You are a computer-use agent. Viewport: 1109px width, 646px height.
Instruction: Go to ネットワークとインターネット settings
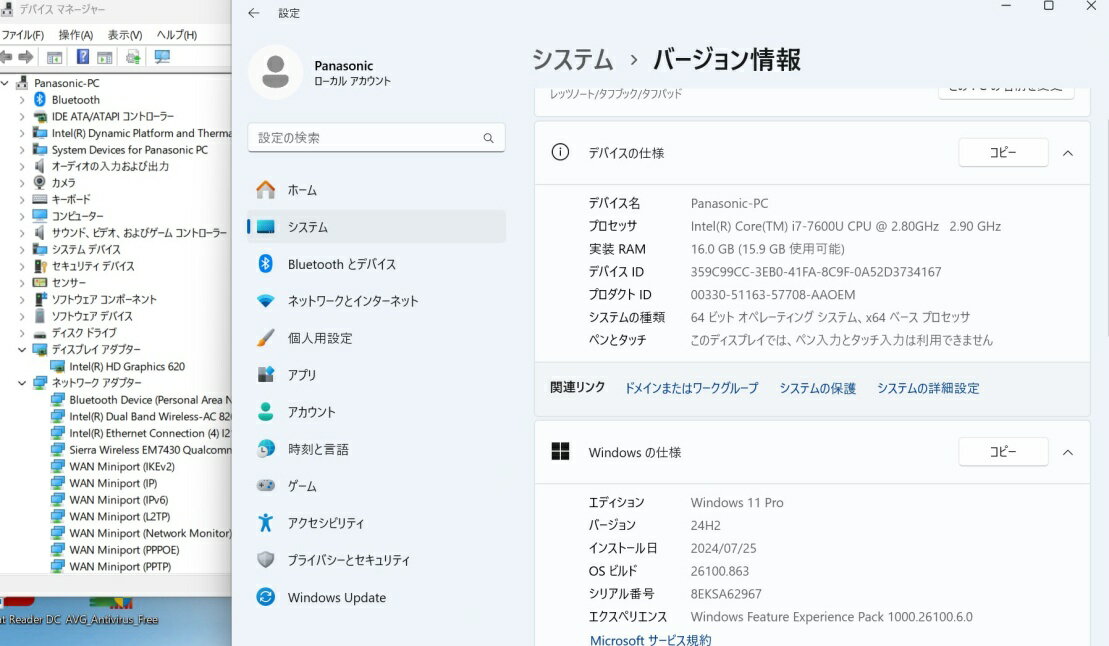pos(352,301)
